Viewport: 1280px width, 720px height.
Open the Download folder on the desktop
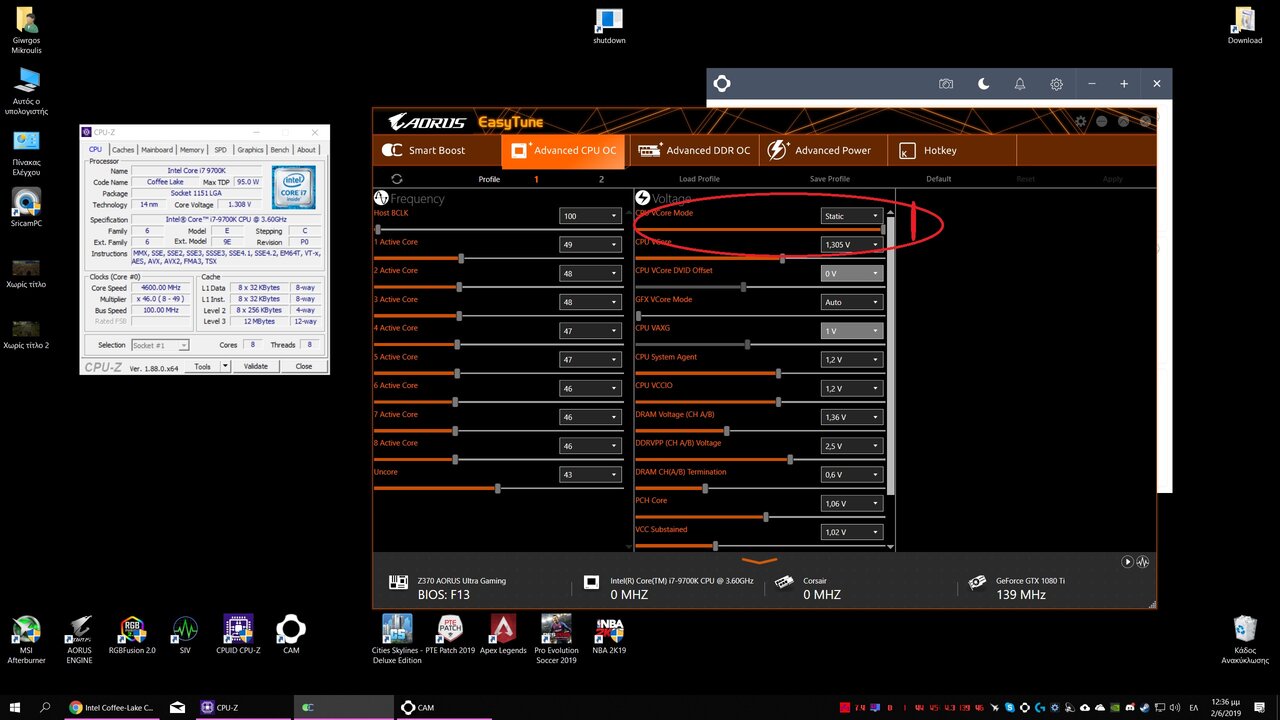click(1245, 26)
